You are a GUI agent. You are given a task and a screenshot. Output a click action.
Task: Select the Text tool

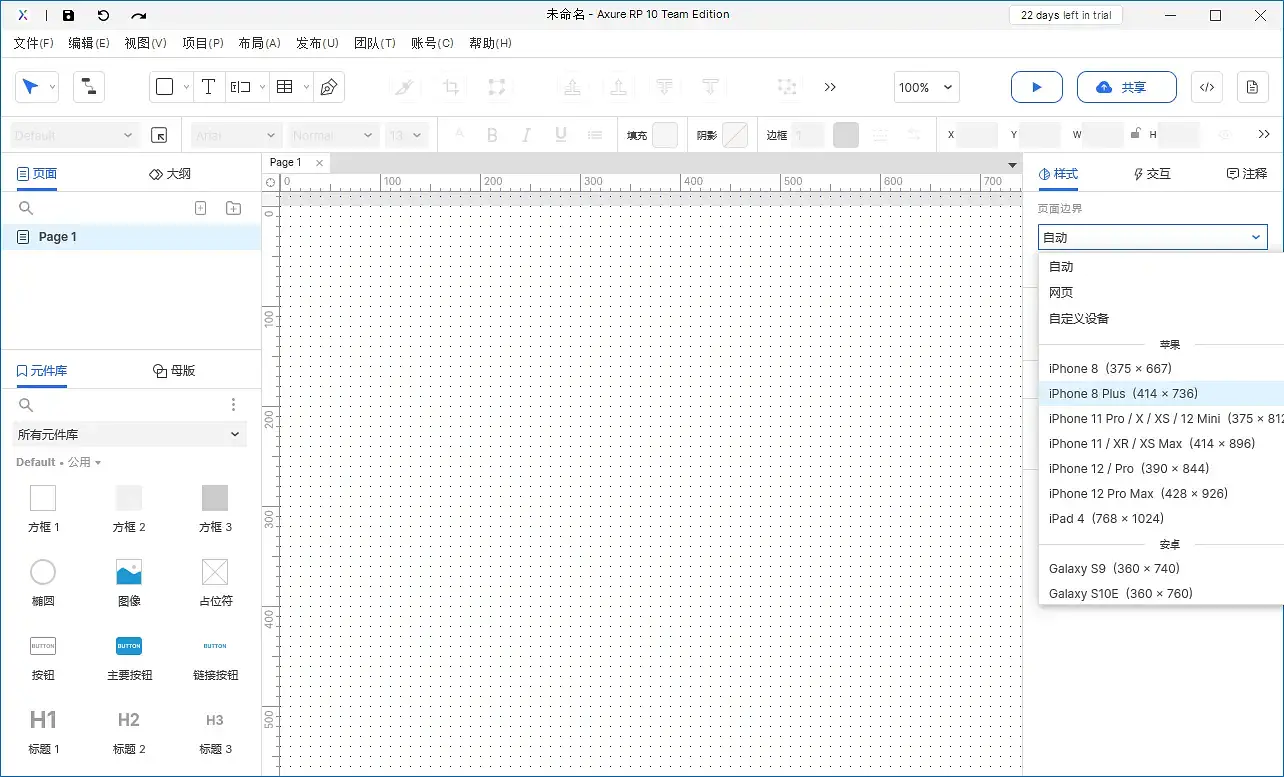[208, 87]
